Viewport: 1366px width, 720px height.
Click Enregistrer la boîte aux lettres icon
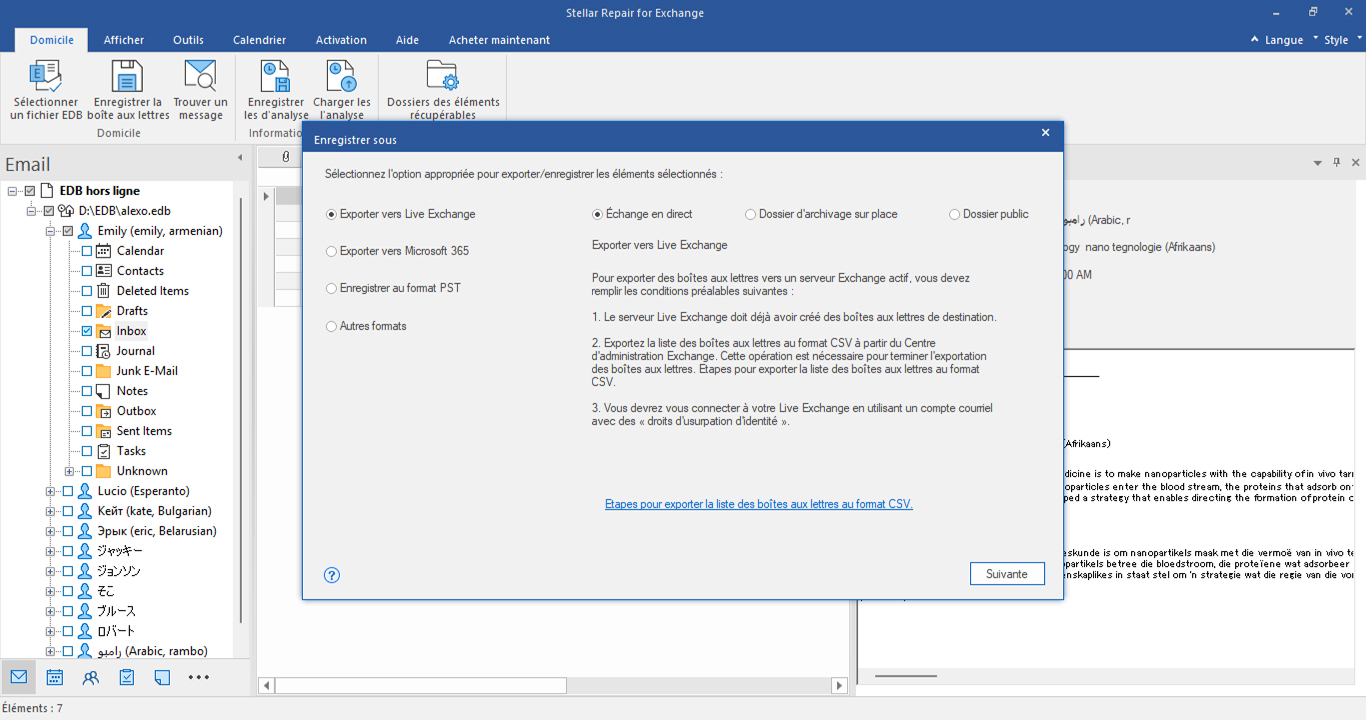coord(127,76)
